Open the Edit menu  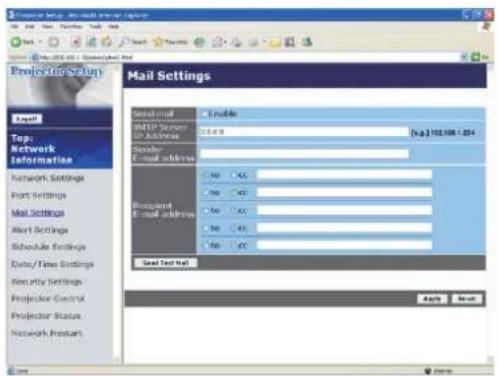tap(30, 27)
